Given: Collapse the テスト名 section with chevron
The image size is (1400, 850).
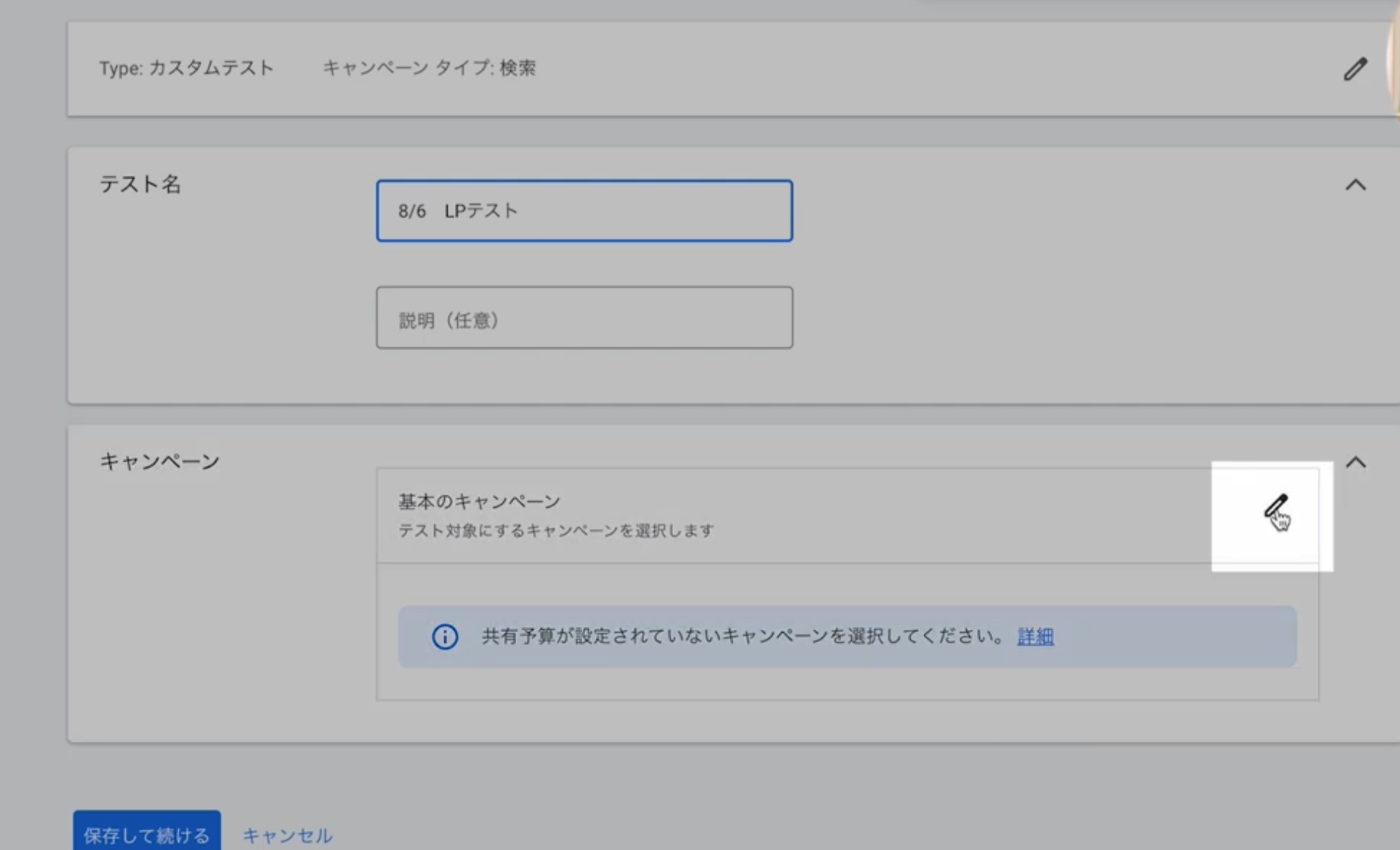Looking at the screenshot, I should coord(1355,185).
